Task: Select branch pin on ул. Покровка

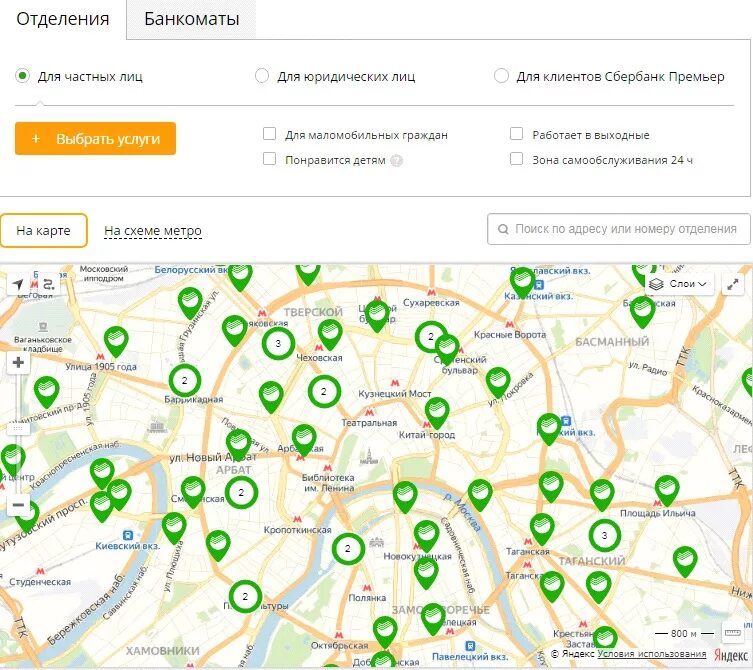Action: click(498, 382)
